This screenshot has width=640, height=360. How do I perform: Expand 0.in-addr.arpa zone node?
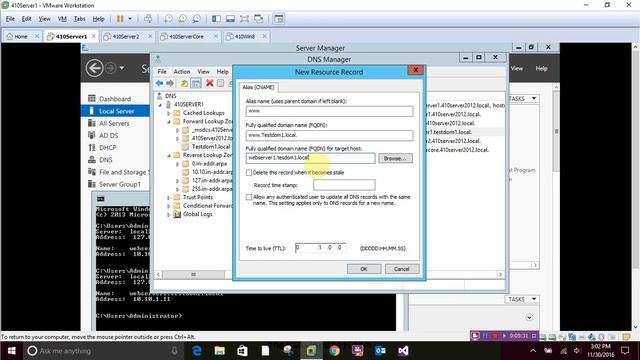click(177, 164)
